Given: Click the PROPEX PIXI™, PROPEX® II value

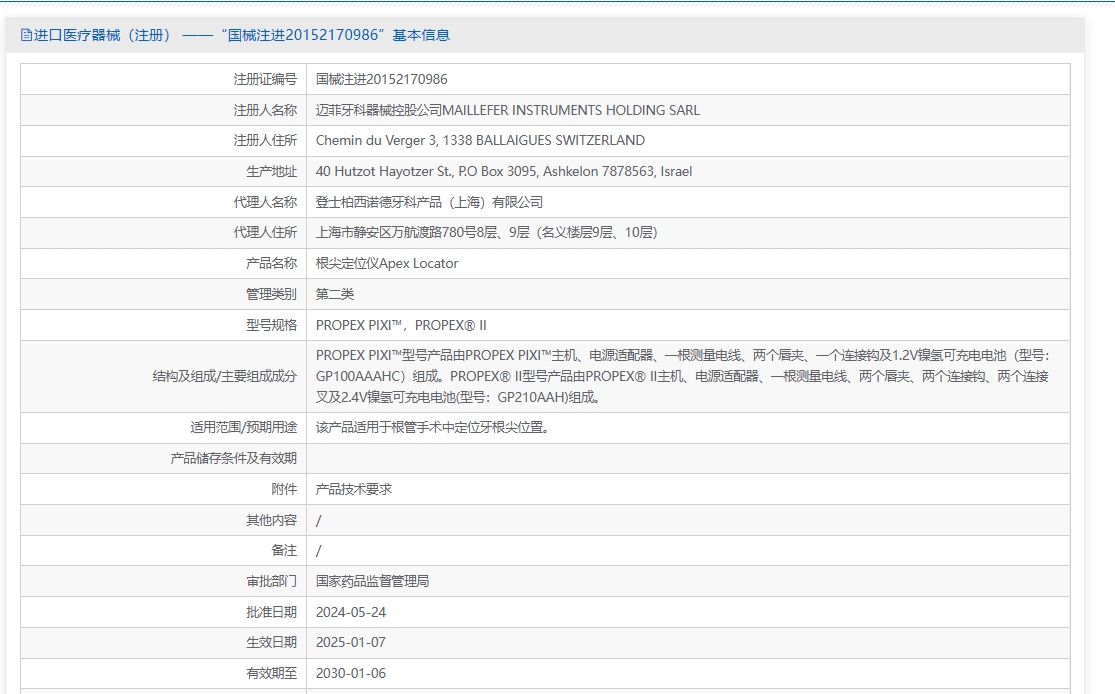Looking at the screenshot, I should coord(401,325).
